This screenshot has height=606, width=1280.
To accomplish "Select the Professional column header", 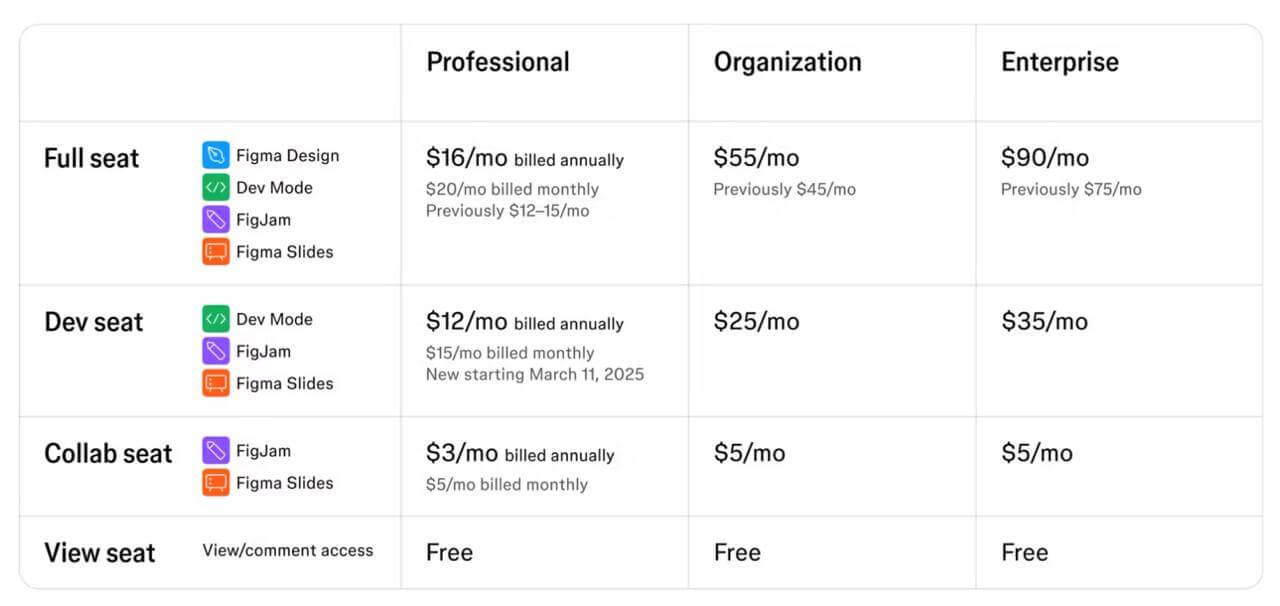I will [x=498, y=62].
